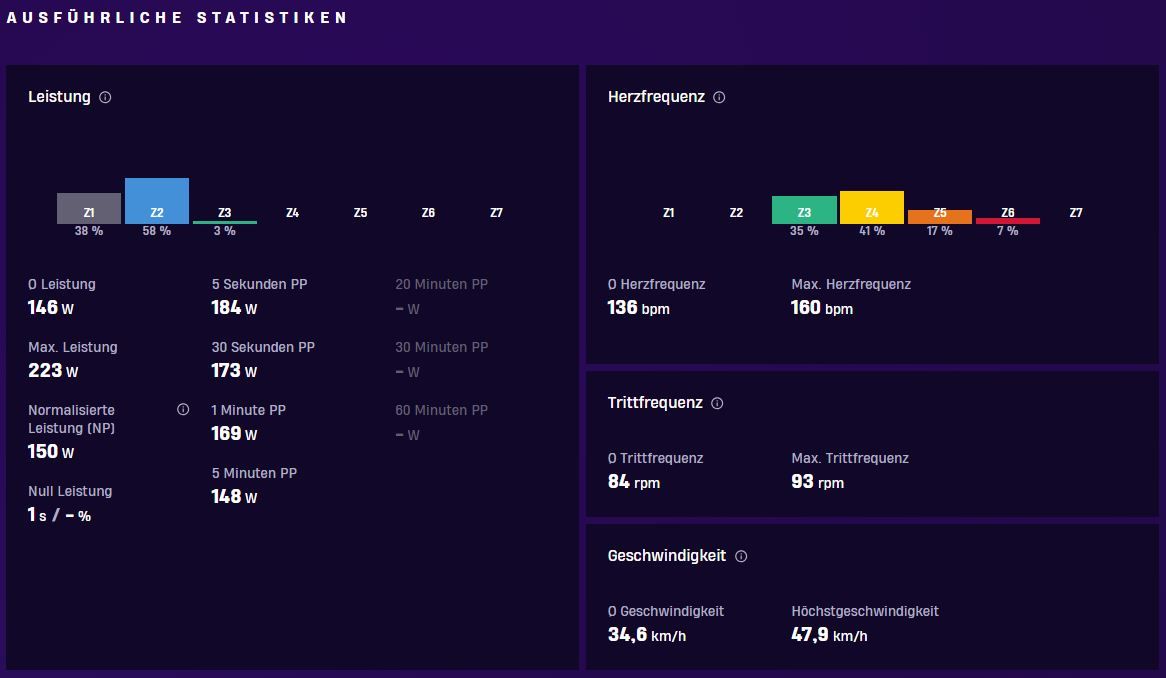Select the blue Z2 power zone bar
Screen dimensions: 1166x678
pyautogui.click(x=157, y=201)
